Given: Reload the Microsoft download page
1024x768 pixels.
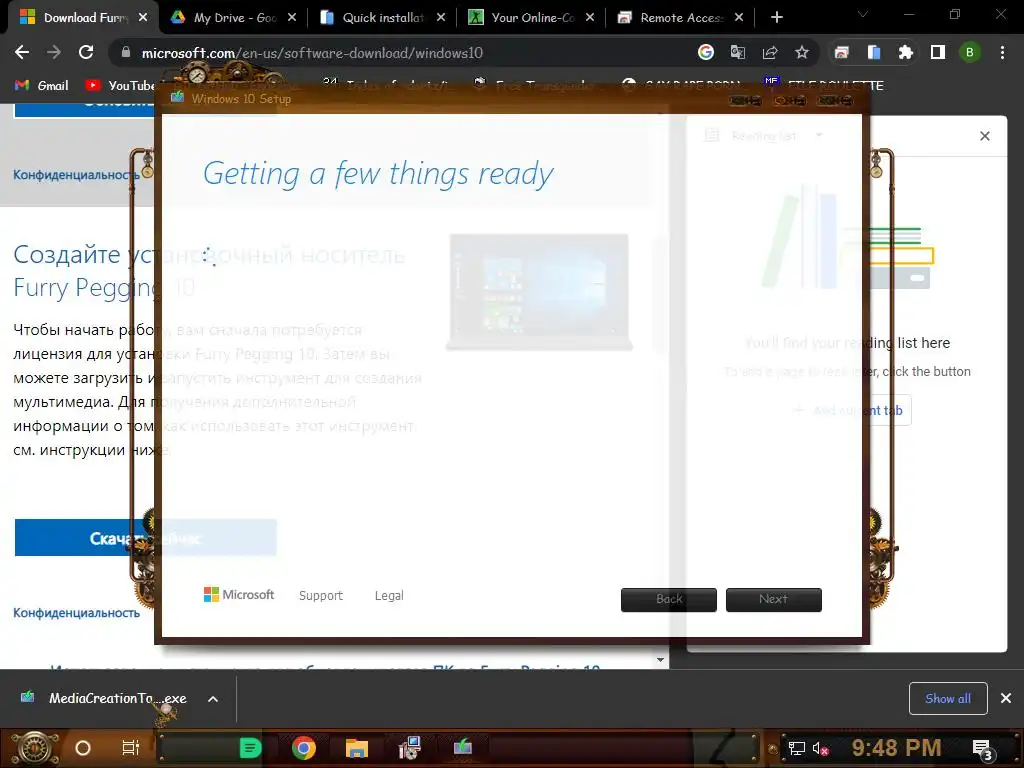Looking at the screenshot, I should click(86, 52).
